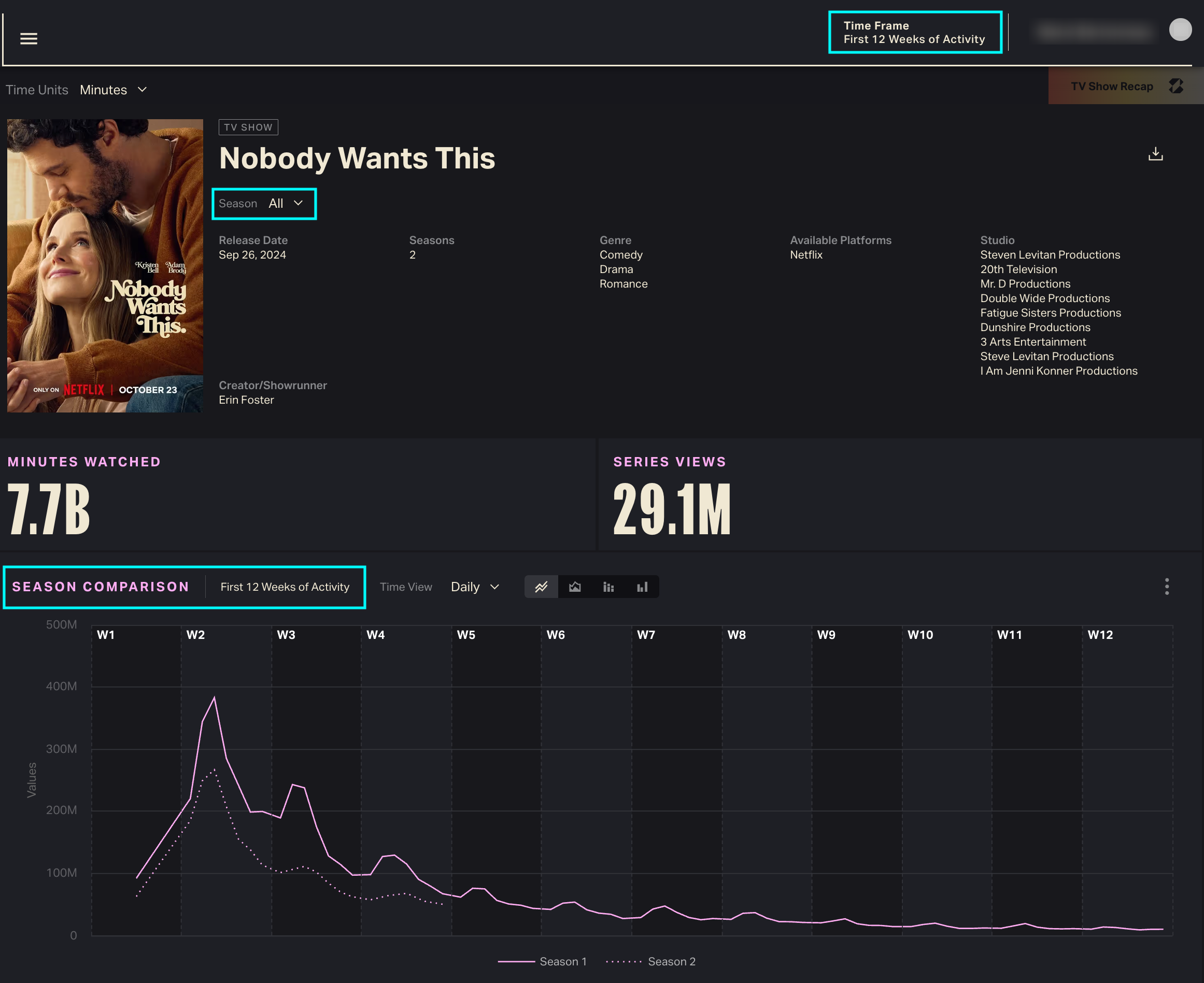Click the download export icon
The width and height of the screenshot is (1204, 983).
pyautogui.click(x=1155, y=154)
